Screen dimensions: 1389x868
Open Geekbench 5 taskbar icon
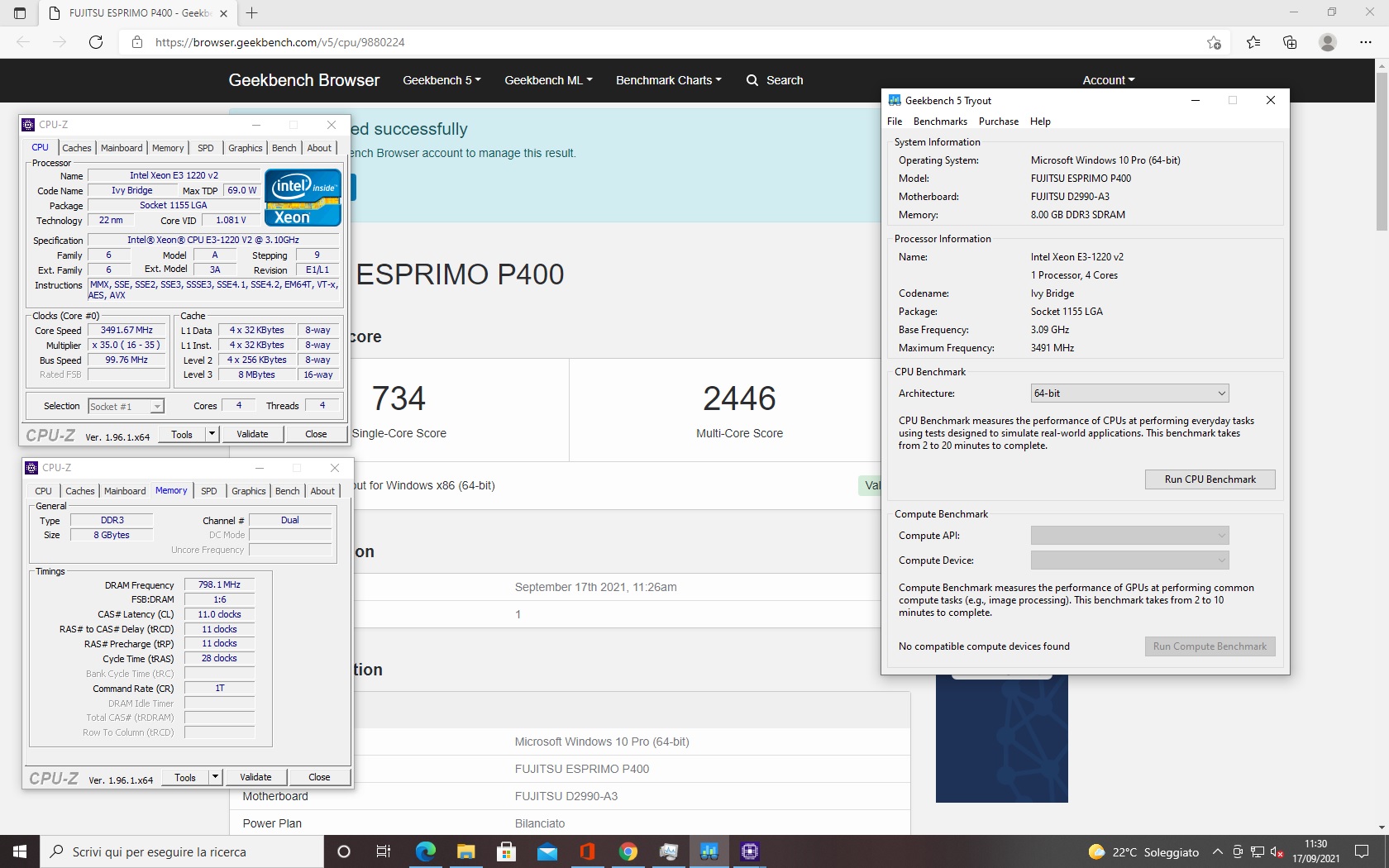[x=709, y=851]
